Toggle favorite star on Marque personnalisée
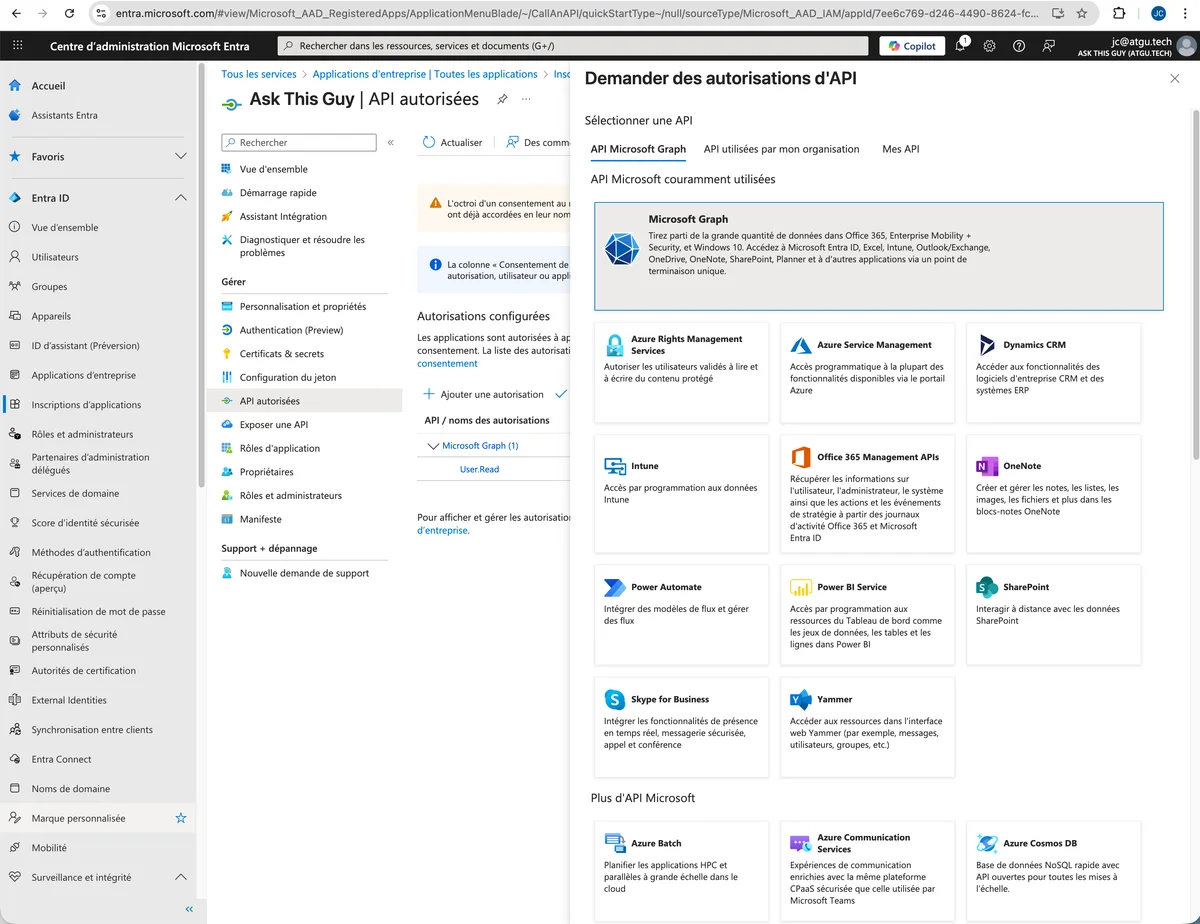 coord(181,818)
